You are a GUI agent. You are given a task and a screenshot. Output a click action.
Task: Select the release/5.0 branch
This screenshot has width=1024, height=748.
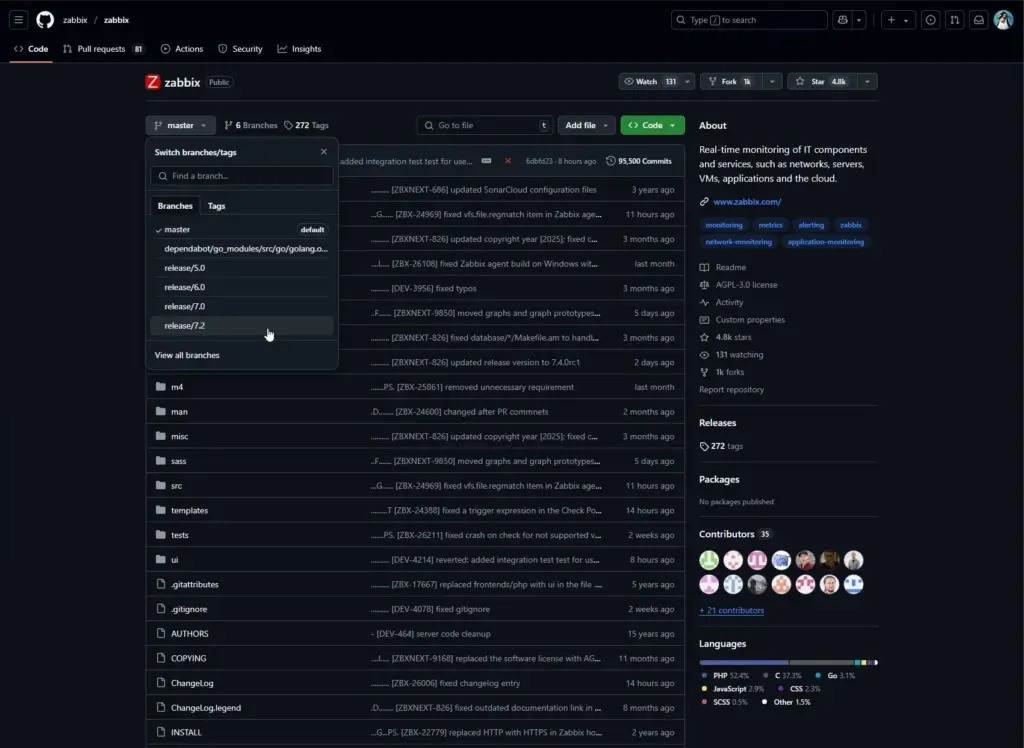tap(242, 268)
